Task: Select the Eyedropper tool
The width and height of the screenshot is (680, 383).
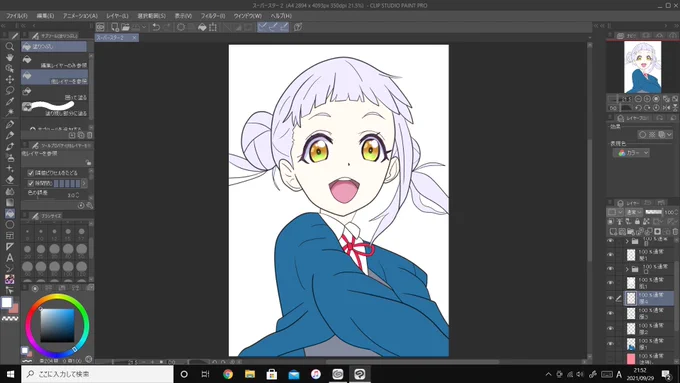Action: (x=10, y=101)
